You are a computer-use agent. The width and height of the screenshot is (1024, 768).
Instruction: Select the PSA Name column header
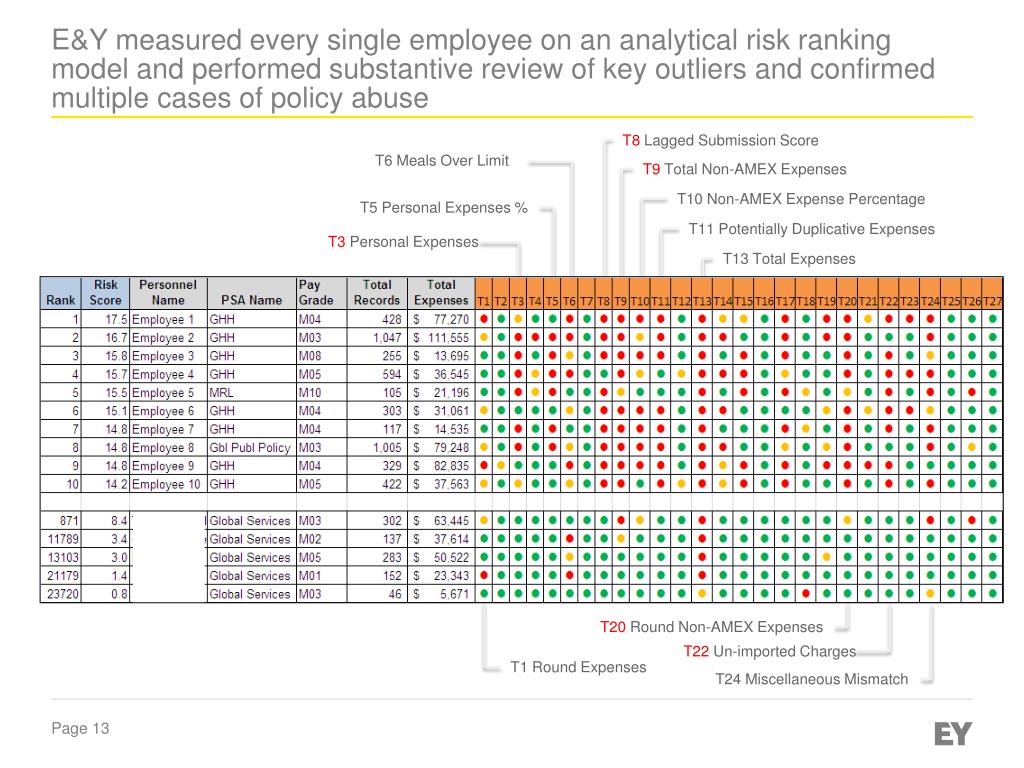[x=251, y=293]
